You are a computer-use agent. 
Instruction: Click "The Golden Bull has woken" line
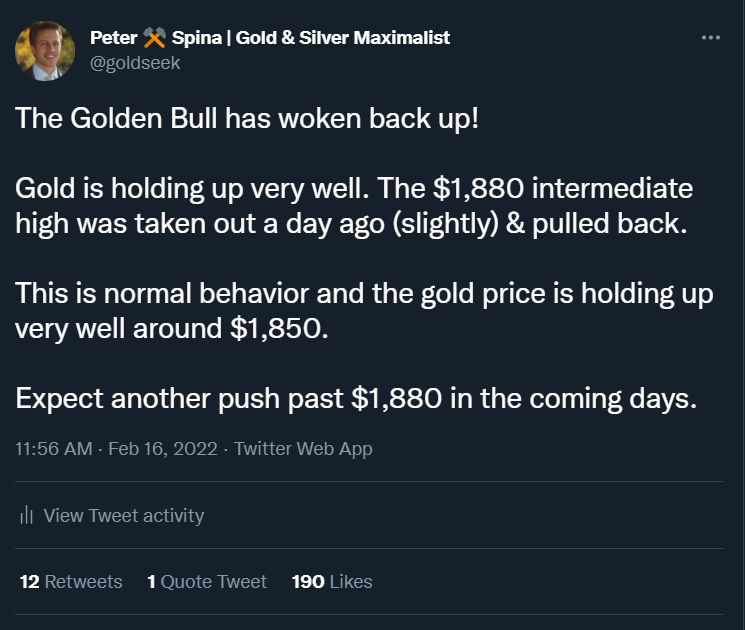point(247,119)
